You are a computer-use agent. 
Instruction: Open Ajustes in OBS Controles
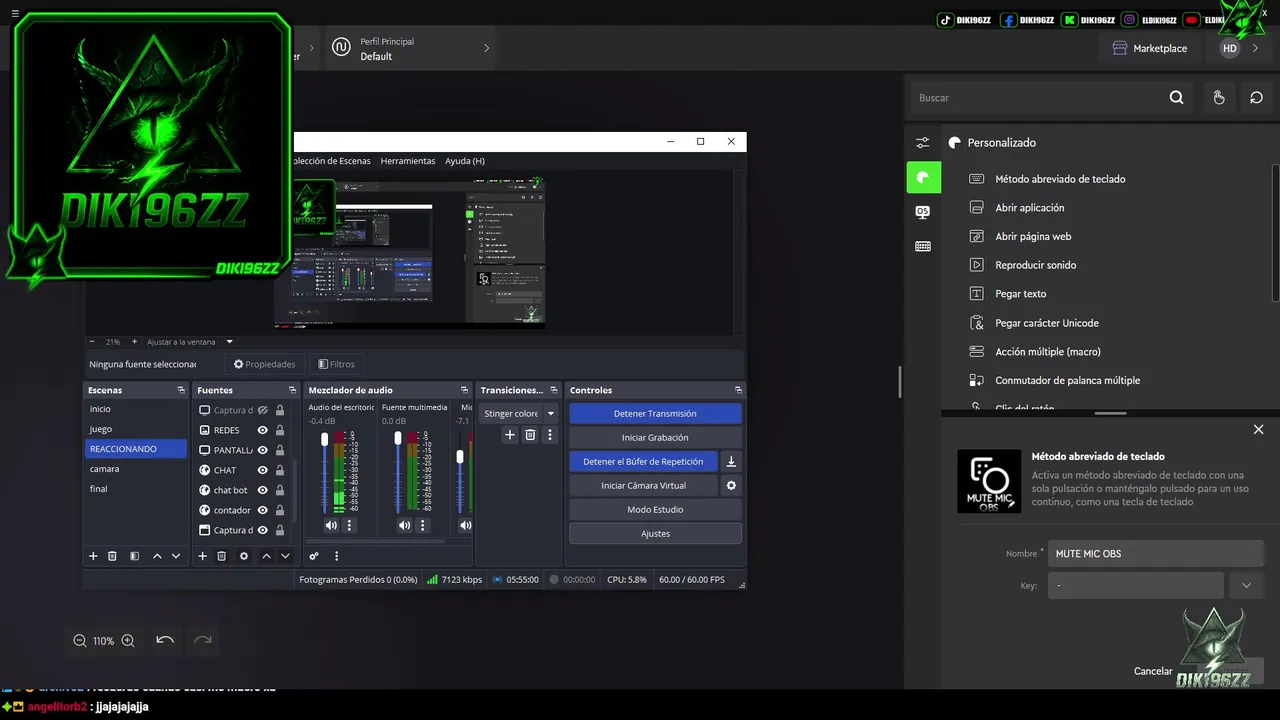[x=655, y=533]
